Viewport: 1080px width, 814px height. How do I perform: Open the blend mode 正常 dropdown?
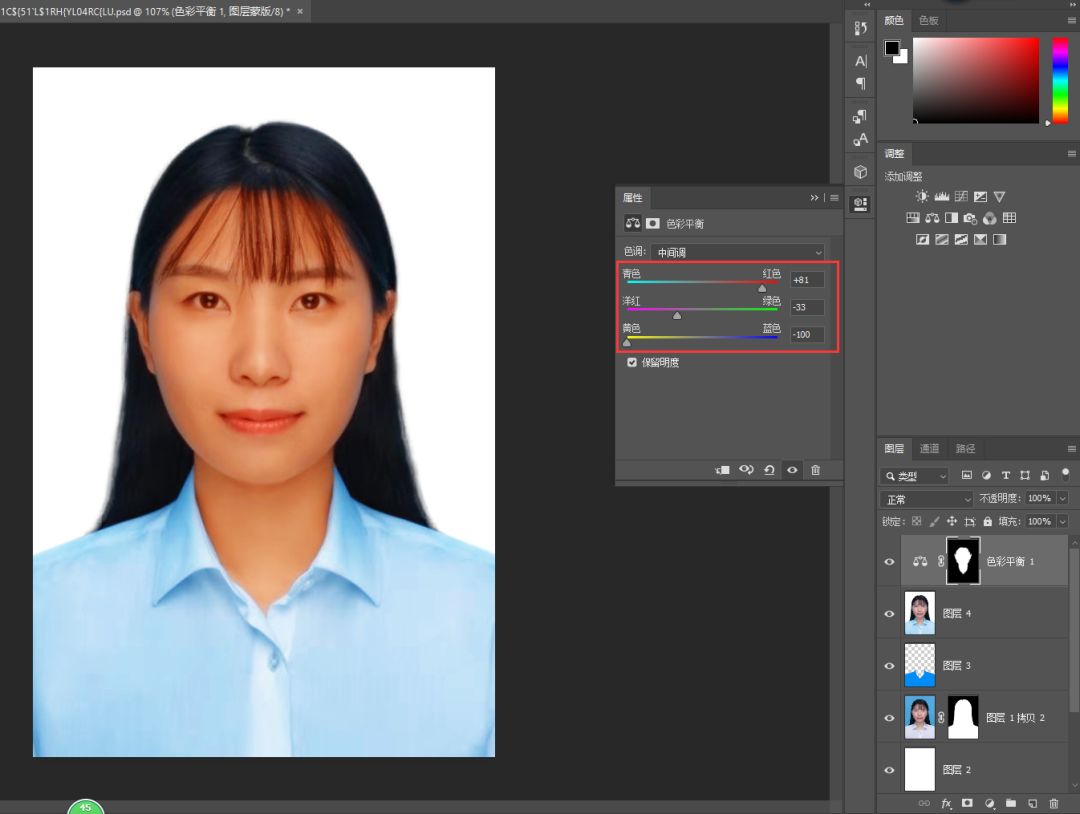(x=926, y=498)
